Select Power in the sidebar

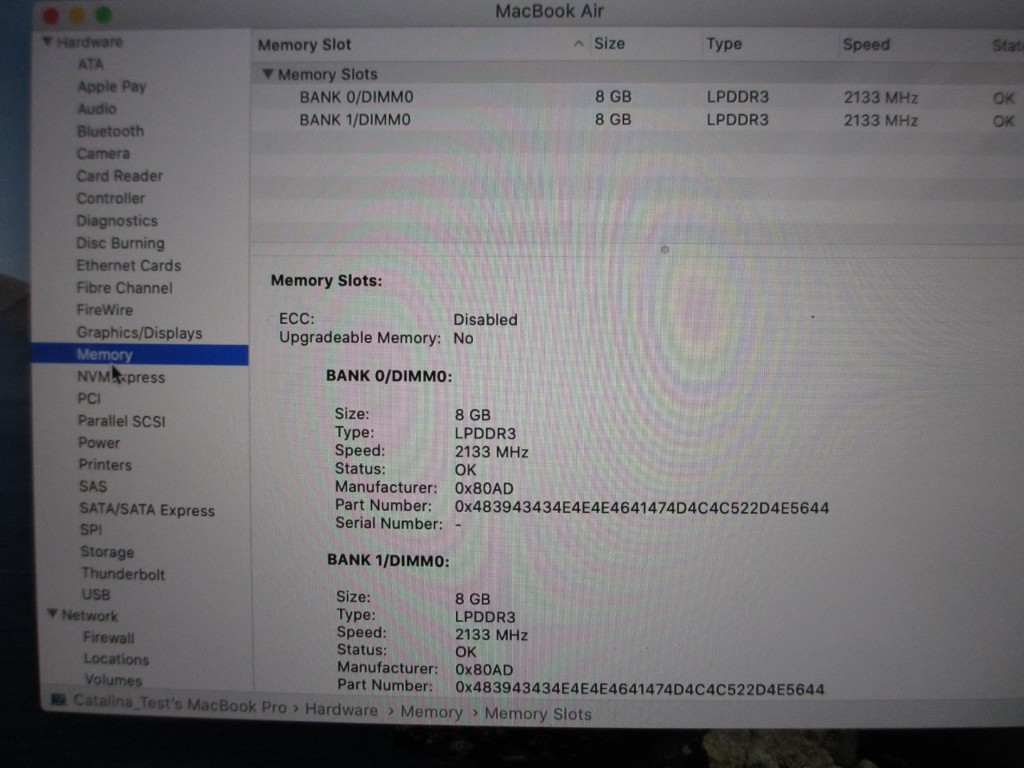[99, 443]
